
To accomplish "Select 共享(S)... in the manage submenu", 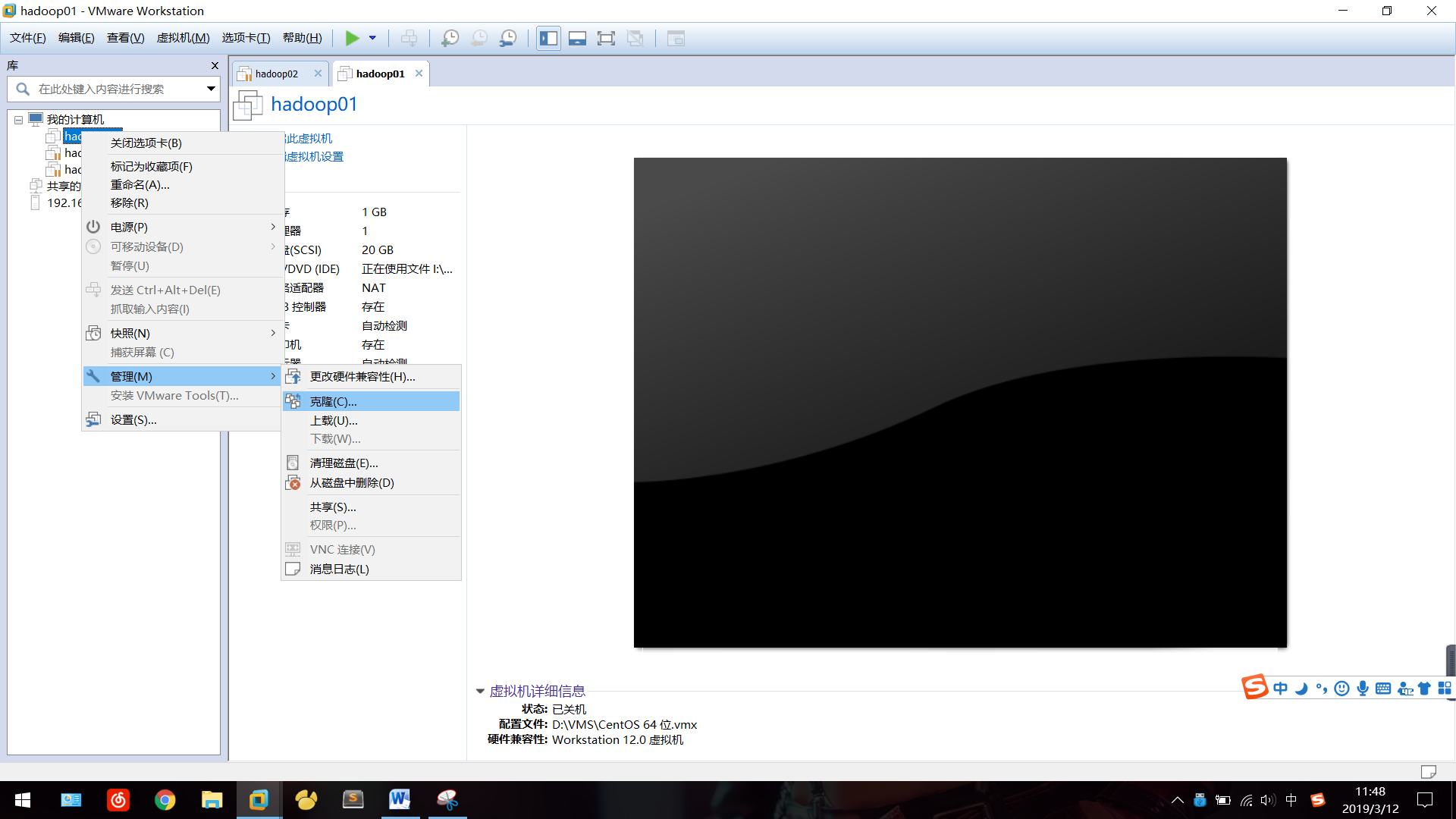I will [372, 507].
